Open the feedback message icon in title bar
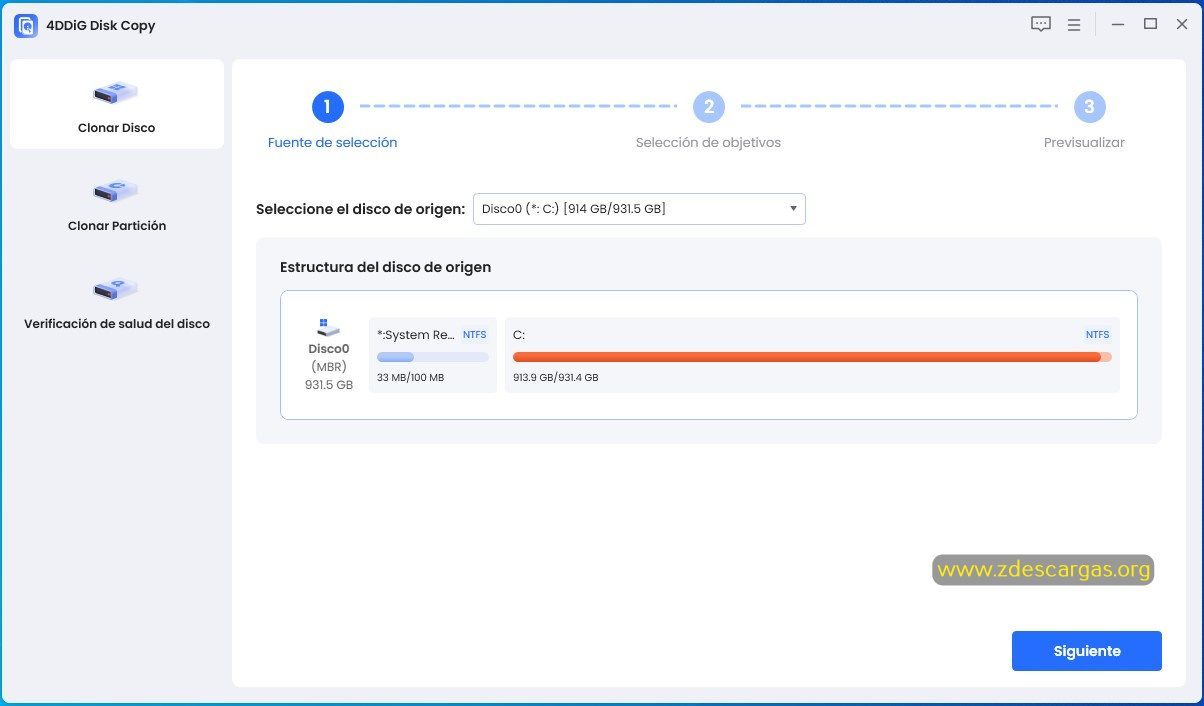The height and width of the screenshot is (706, 1204). [1041, 24]
